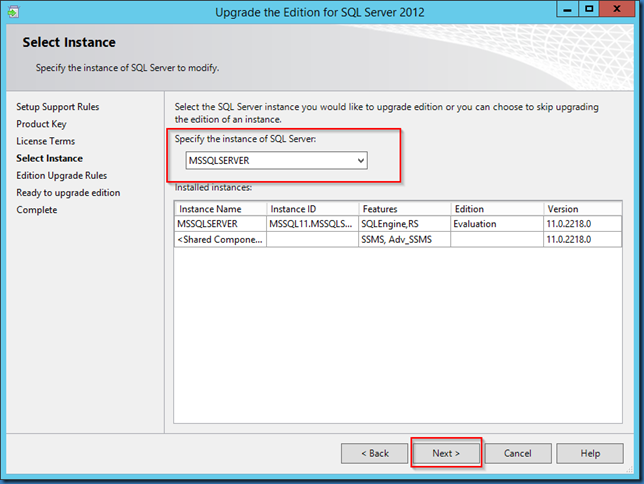
Task: Select the MSSQLSERVER row in installed instances
Action: [398, 224]
